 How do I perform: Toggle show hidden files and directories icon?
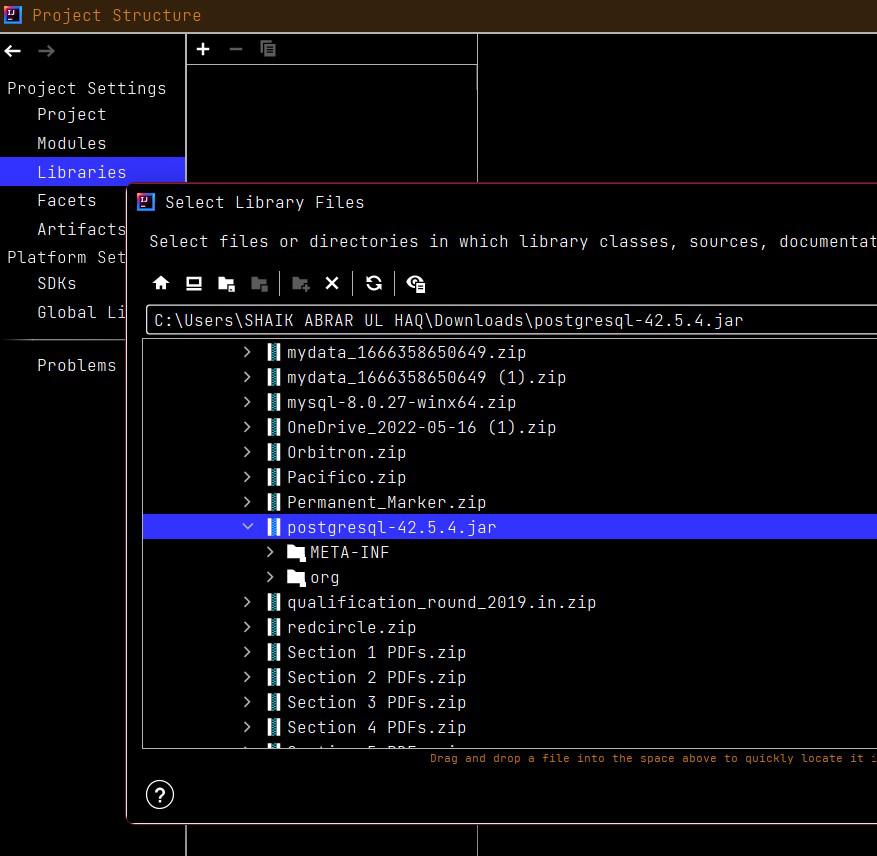[x=416, y=284]
